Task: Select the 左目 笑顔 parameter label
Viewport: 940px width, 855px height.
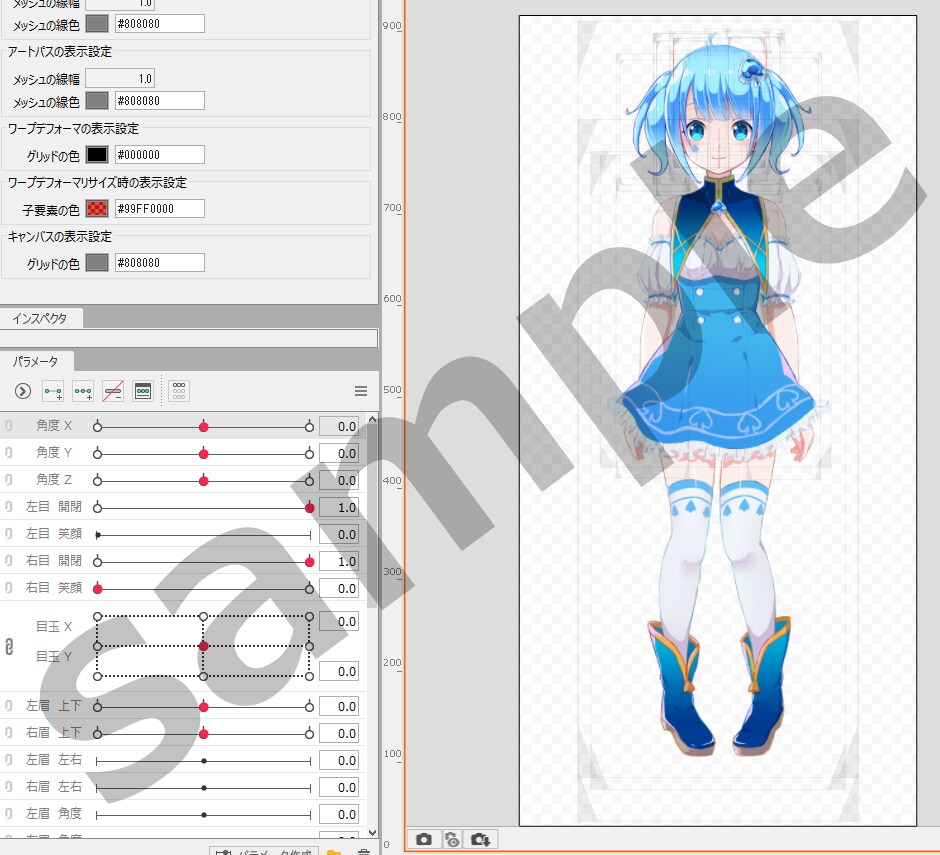Action: click(54, 534)
